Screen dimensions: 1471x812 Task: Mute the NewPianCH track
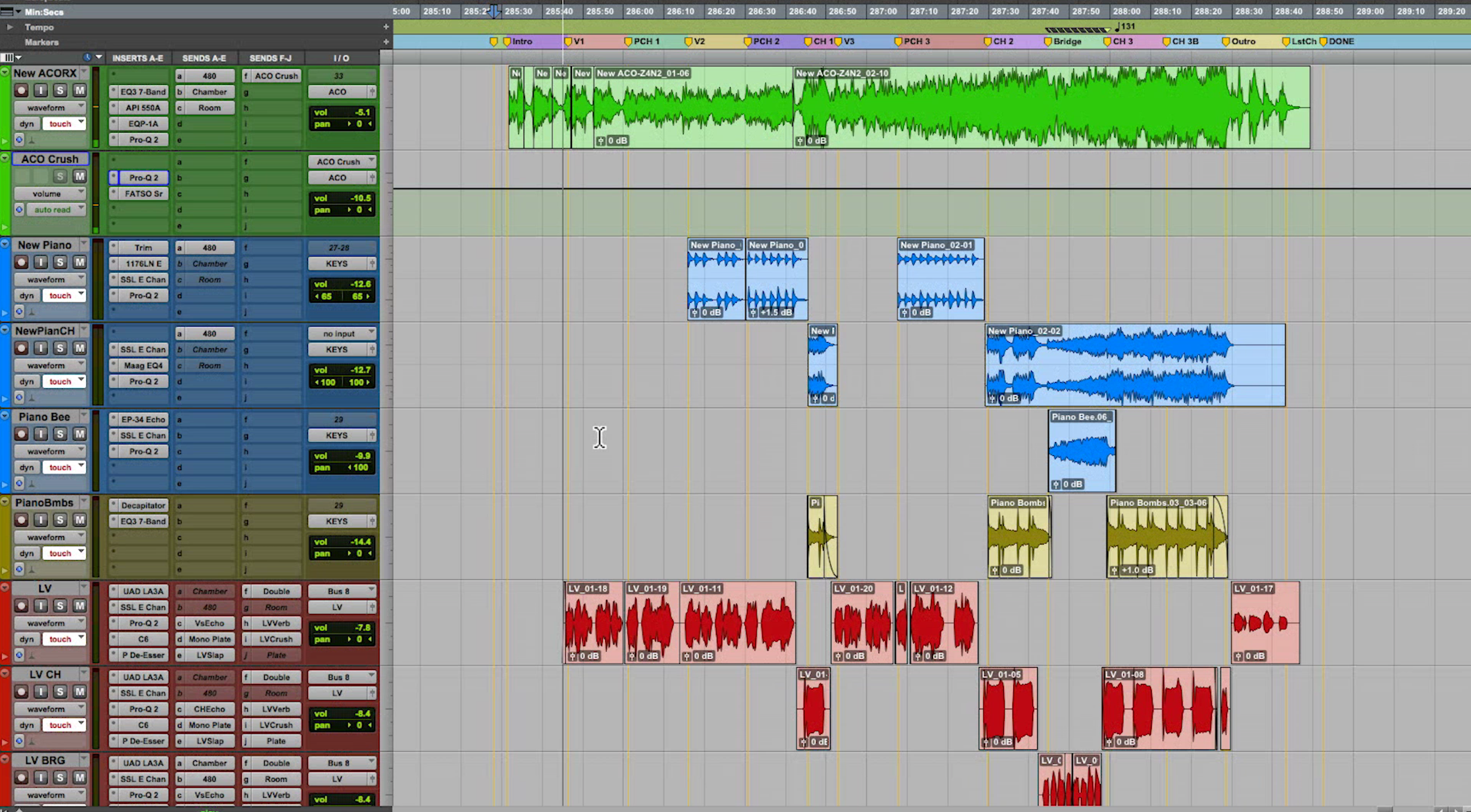(79, 348)
